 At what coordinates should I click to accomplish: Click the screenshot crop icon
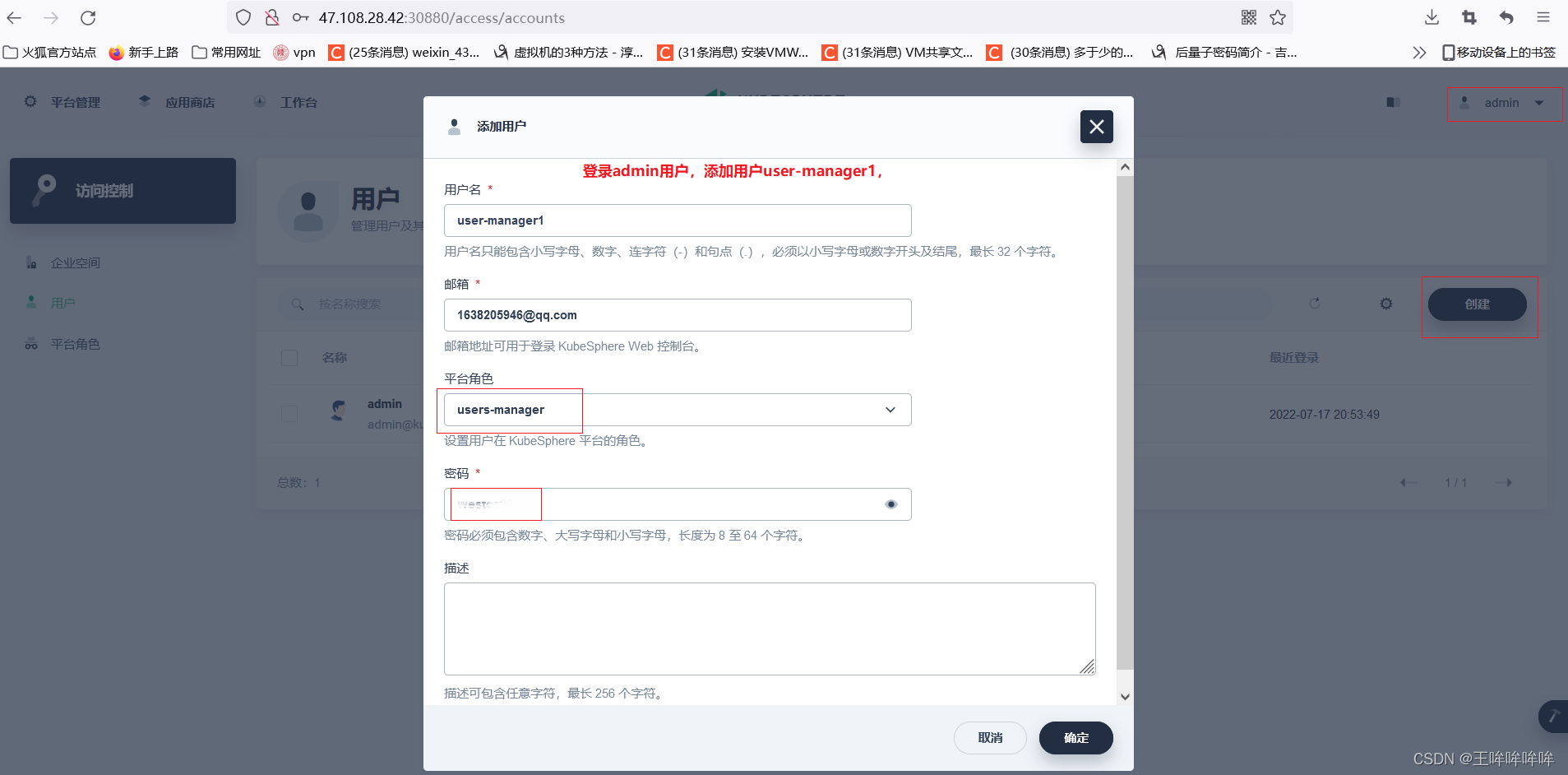[1469, 17]
